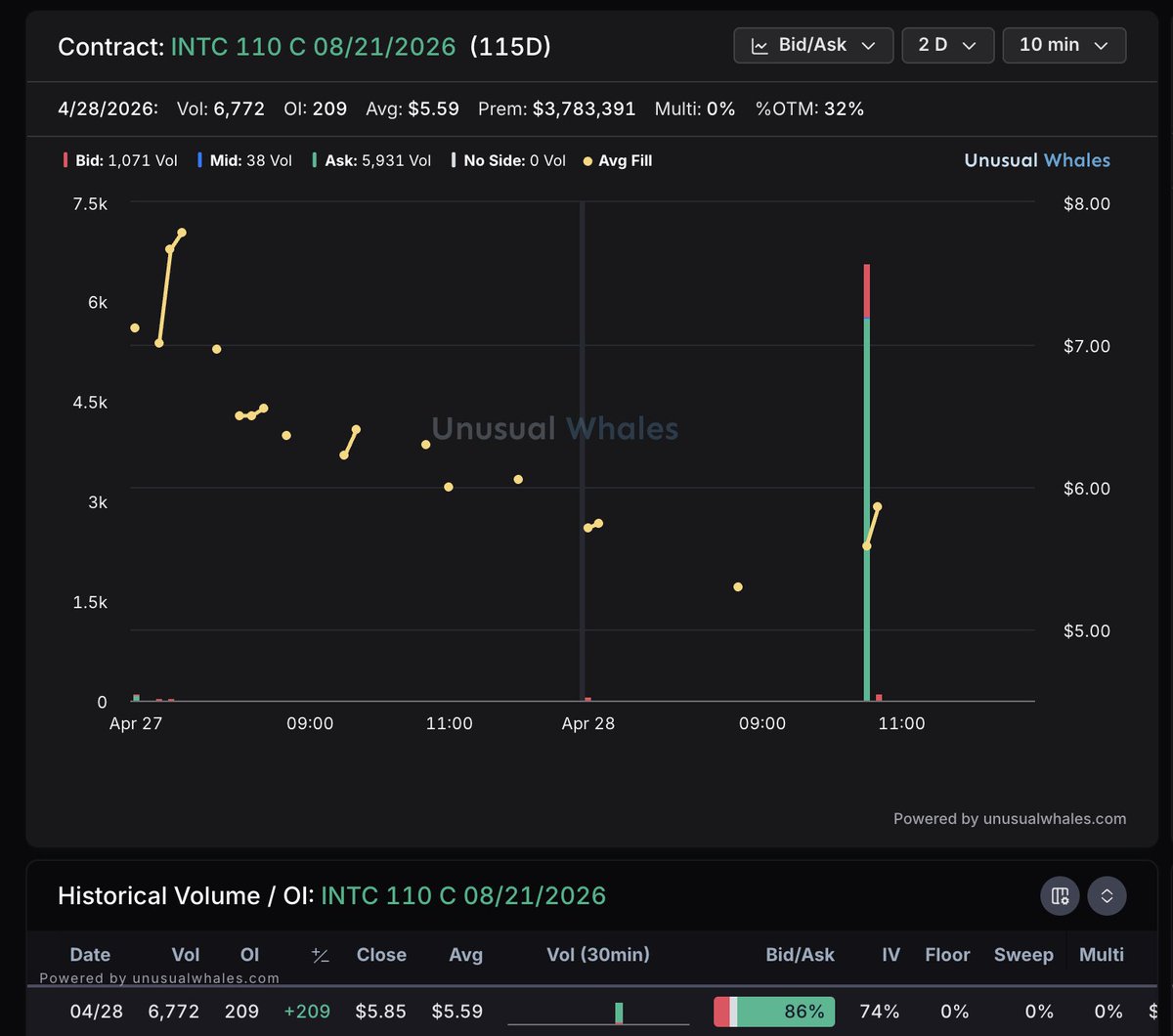Click the (115D) days-to-expiry label
This screenshot has width=1173, height=1036.
[x=510, y=47]
